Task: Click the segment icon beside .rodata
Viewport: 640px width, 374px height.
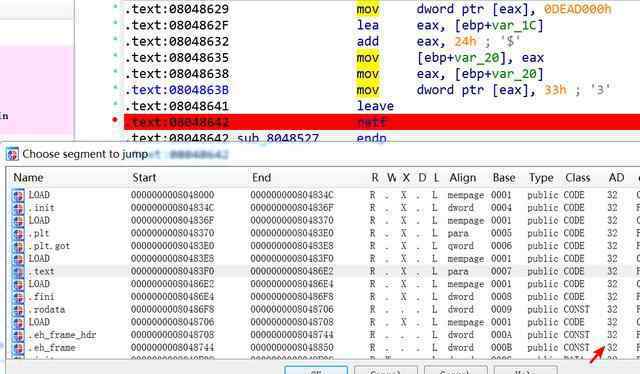Action: 18,310
